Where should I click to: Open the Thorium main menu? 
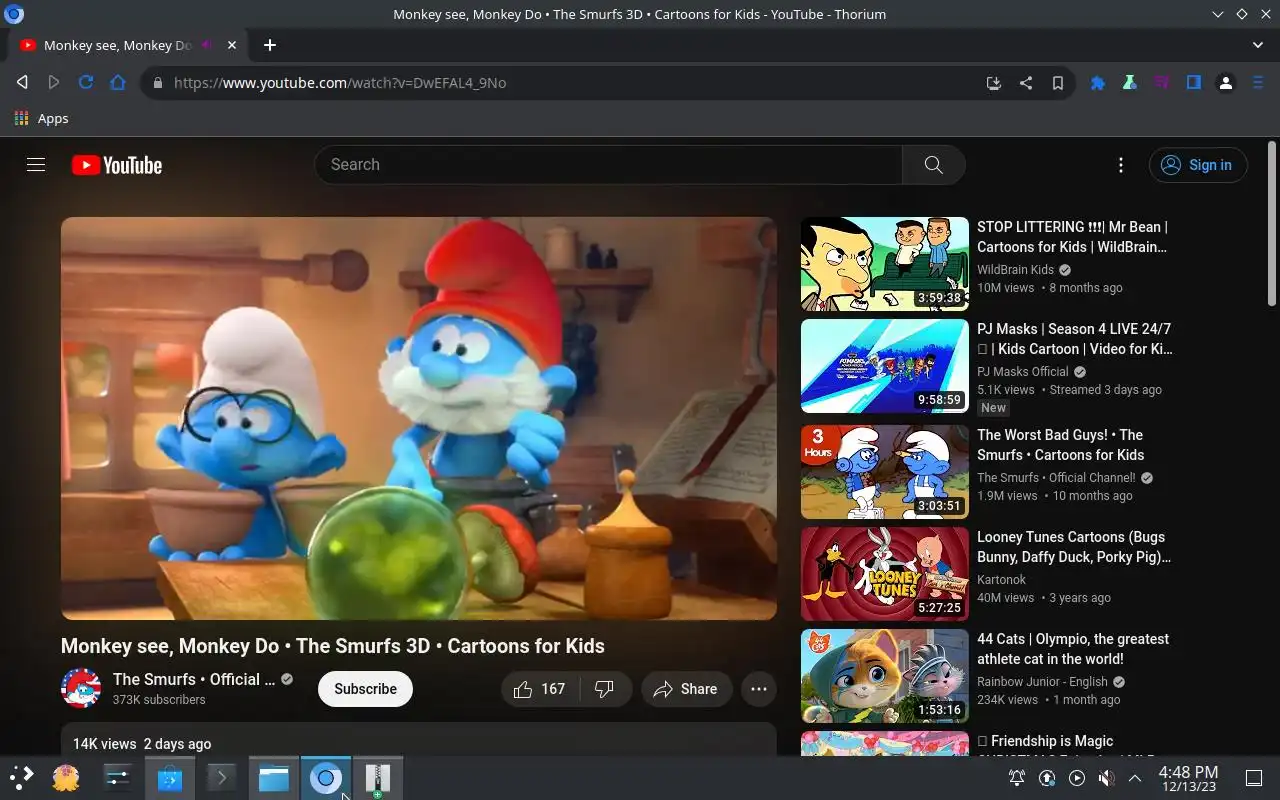[1258, 83]
